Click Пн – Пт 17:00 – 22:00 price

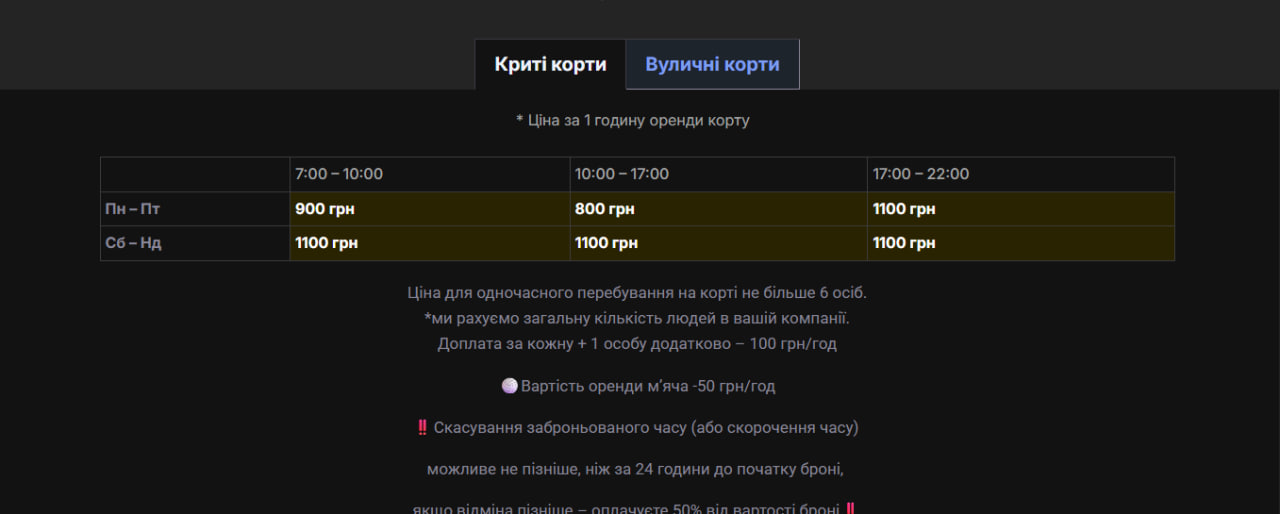[x=1021, y=209]
